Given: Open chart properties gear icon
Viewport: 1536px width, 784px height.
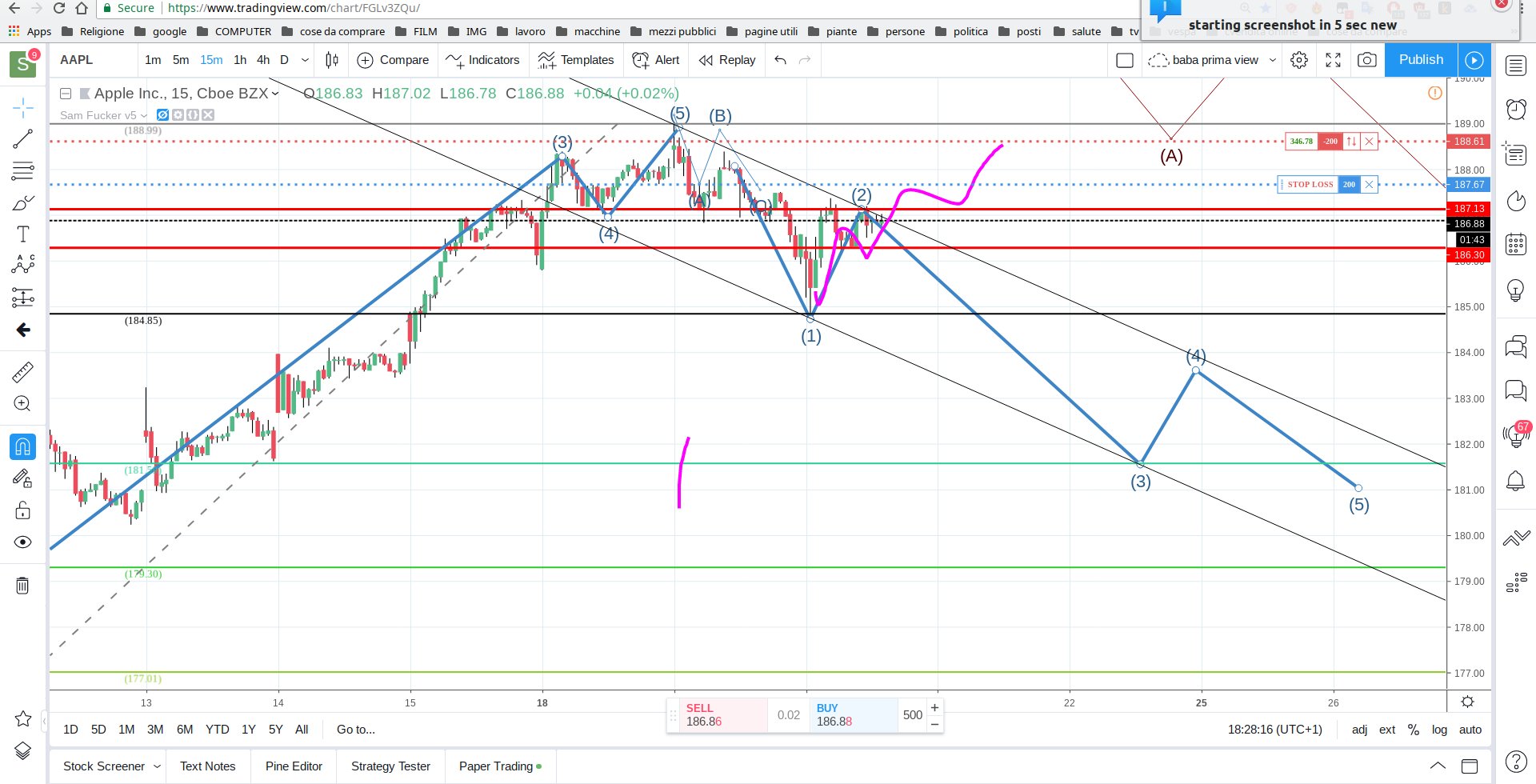Looking at the screenshot, I should 1299,60.
